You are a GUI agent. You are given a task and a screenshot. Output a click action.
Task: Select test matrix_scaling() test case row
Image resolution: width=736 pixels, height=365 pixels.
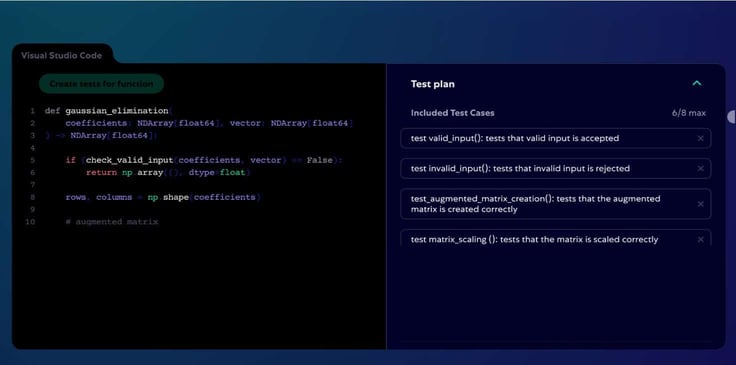coord(556,238)
